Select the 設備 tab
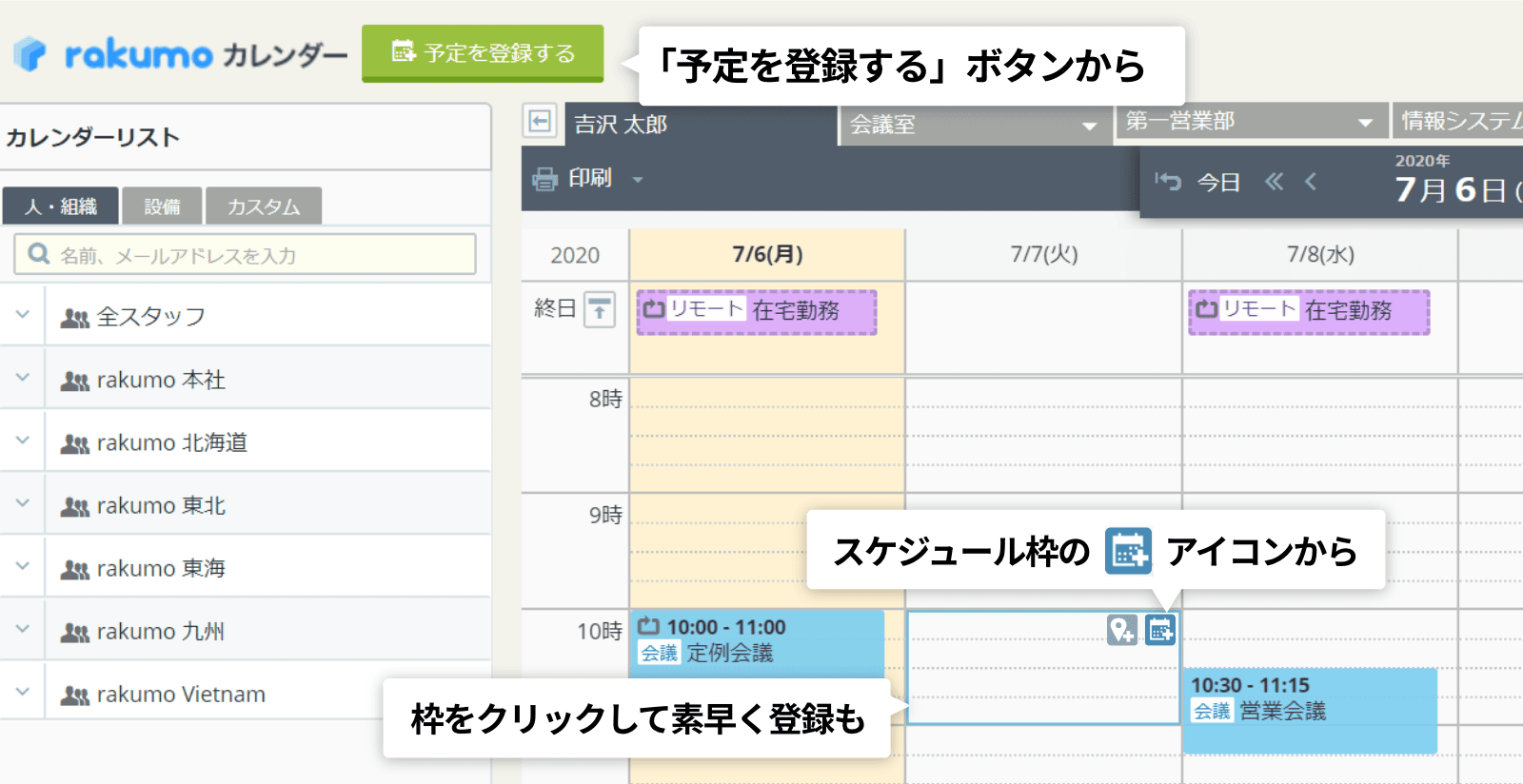 [162, 206]
